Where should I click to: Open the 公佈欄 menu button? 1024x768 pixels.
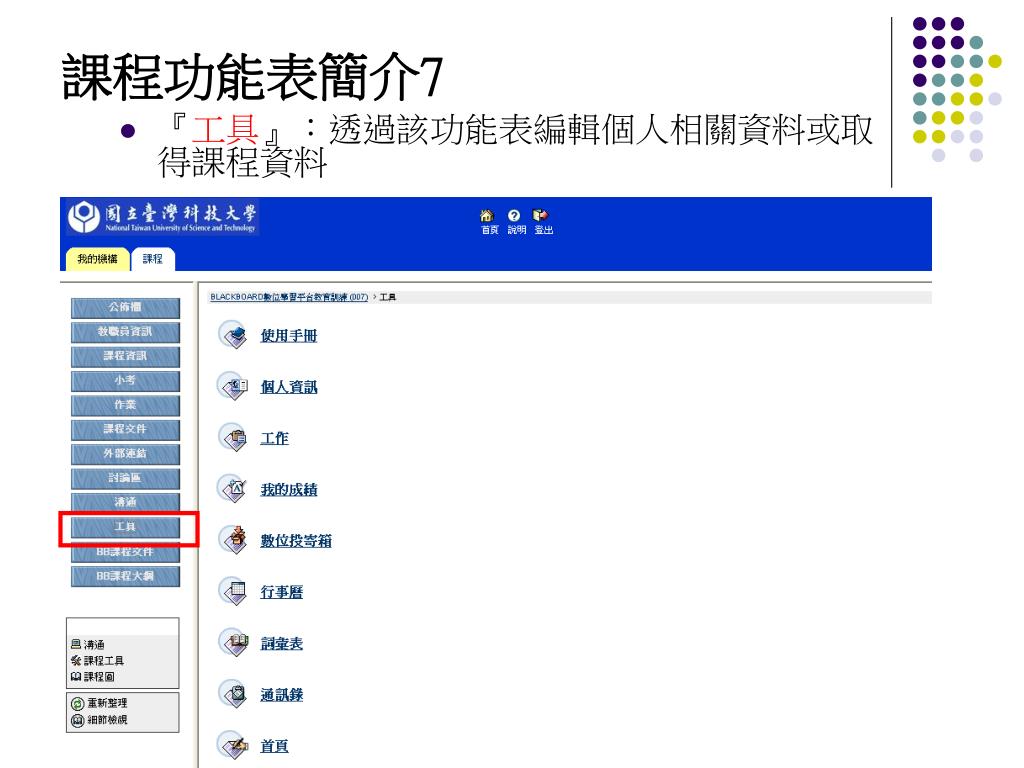coord(125,307)
